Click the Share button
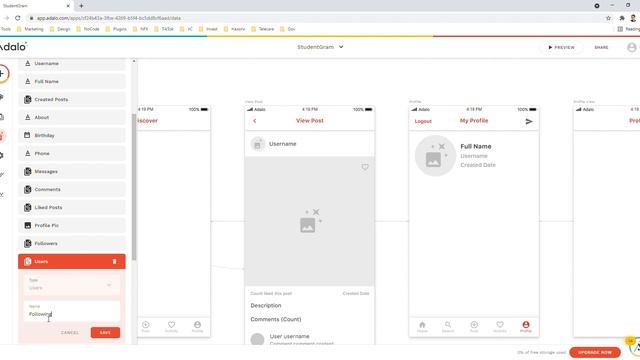The width and height of the screenshot is (640, 360). click(601, 47)
